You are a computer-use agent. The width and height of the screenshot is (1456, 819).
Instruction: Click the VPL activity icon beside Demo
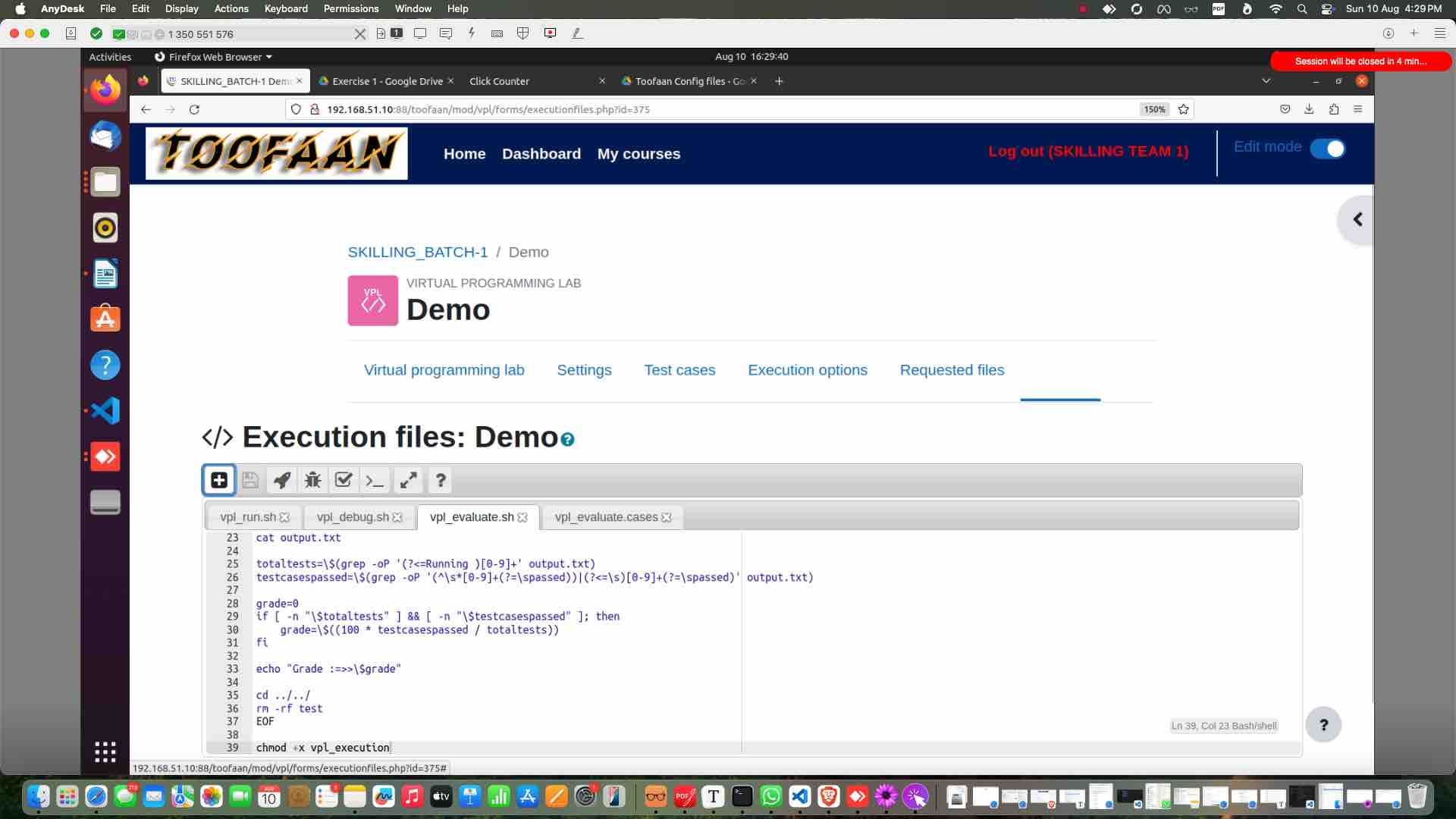point(372,300)
